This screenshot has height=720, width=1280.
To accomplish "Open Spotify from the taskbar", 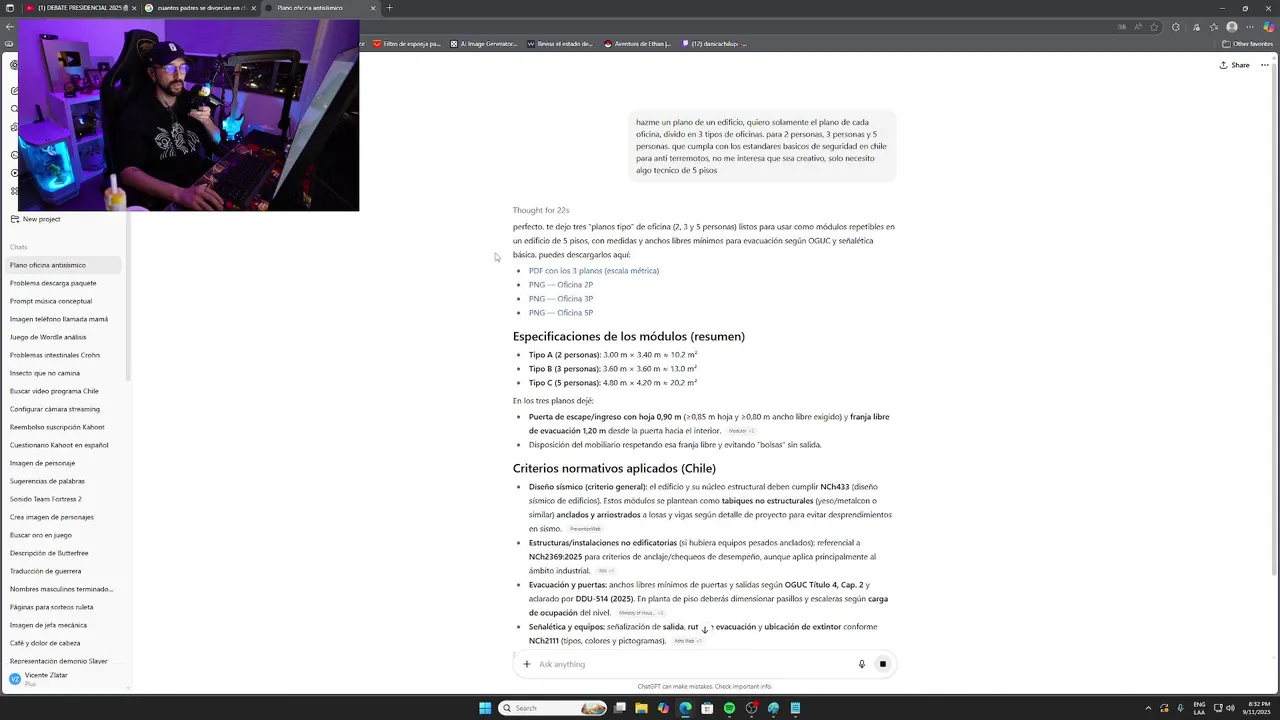I will pos(729,708).
